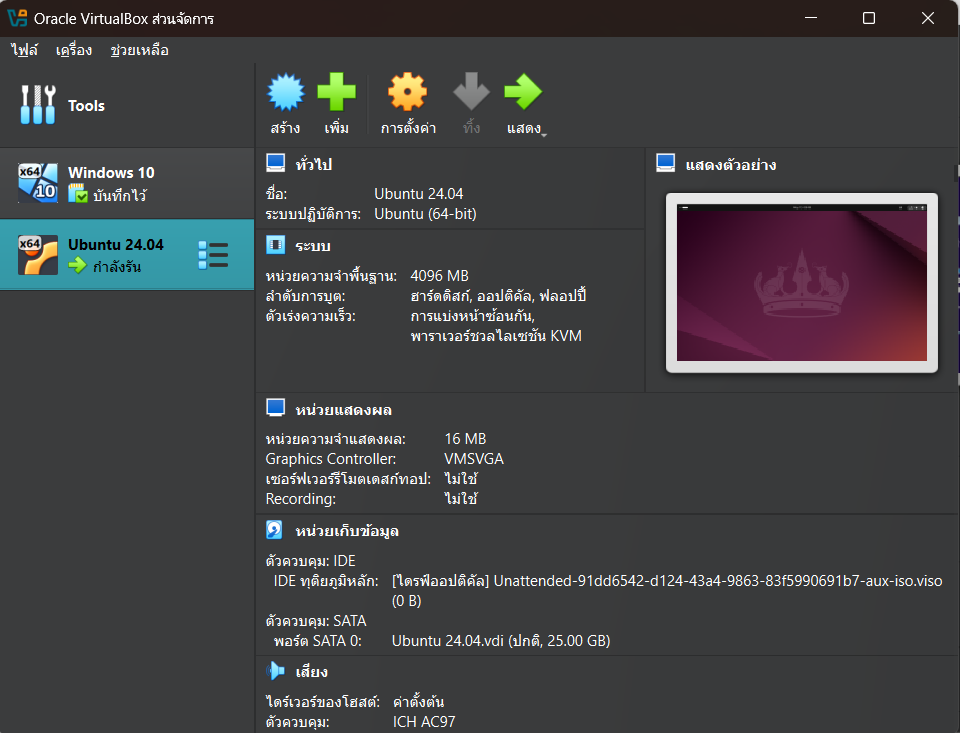960x733 pixels.
Task: Click the แสดง (Show) green arrow icon
Action: click(x=523, y=92)
